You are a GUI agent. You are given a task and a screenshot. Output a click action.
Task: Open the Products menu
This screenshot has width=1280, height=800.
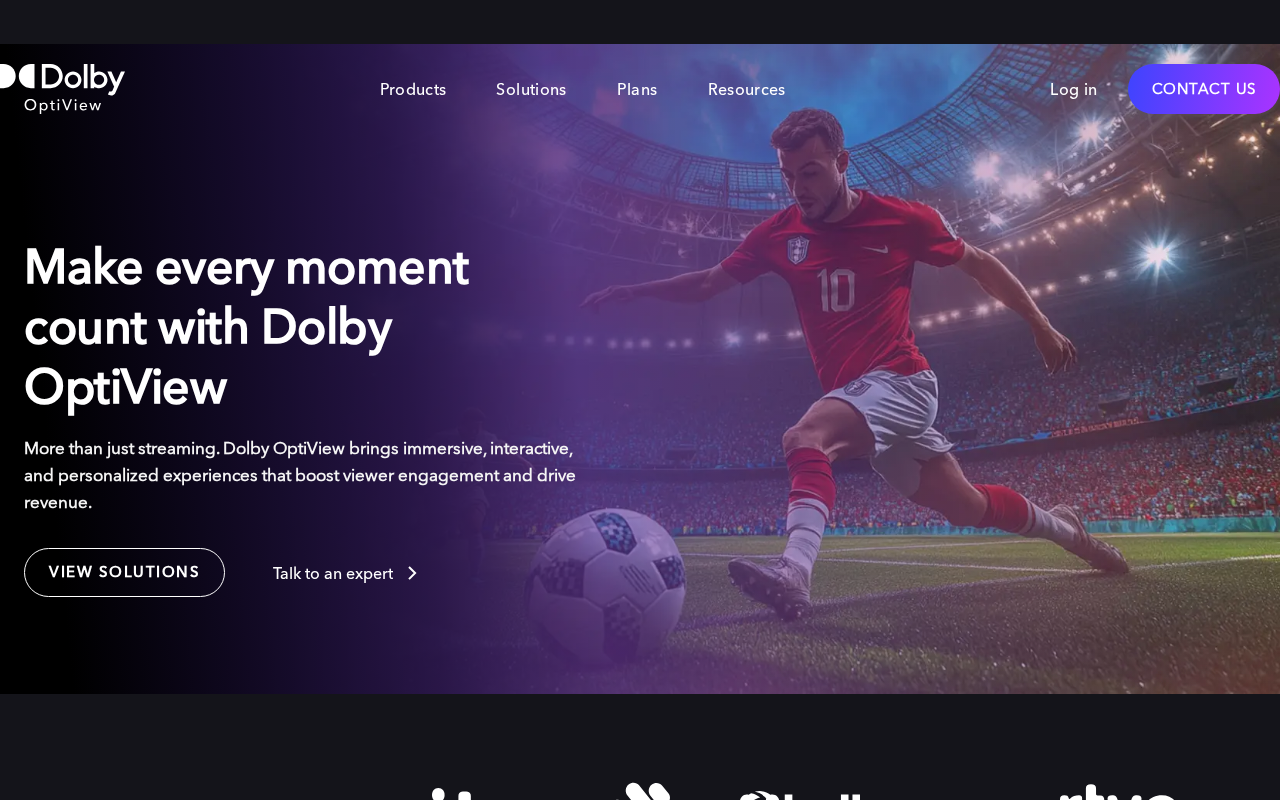coord(413,90)
